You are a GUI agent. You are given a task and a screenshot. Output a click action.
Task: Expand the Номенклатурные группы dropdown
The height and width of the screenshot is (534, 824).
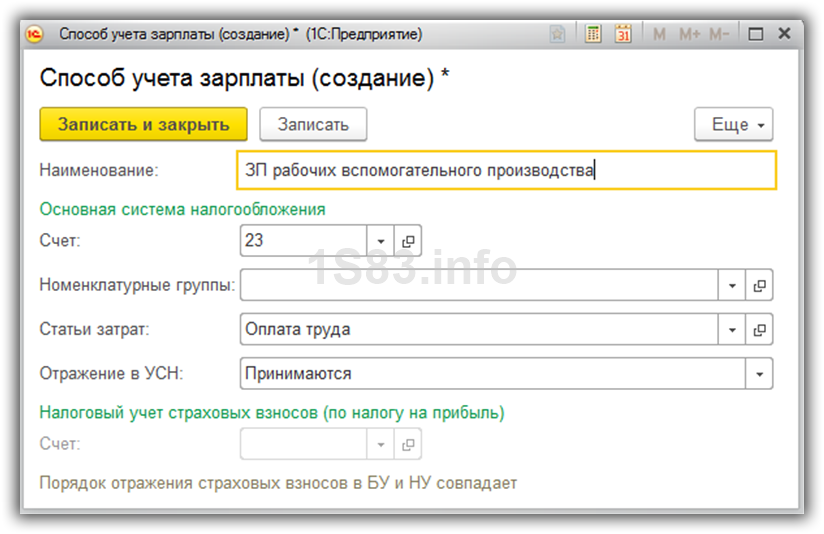[x=732, y=286]
